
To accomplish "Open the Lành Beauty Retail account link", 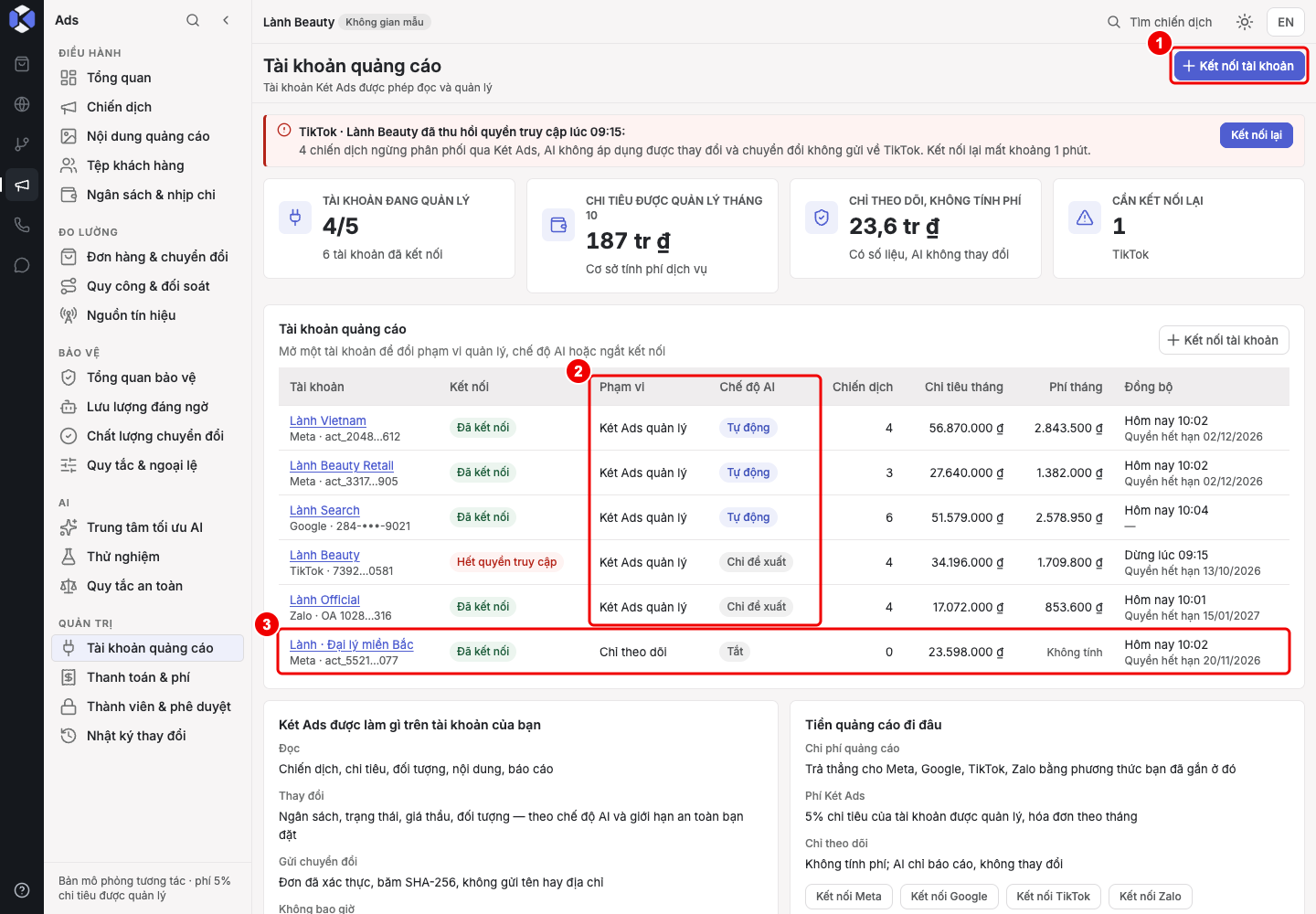I will coord(342,465).
